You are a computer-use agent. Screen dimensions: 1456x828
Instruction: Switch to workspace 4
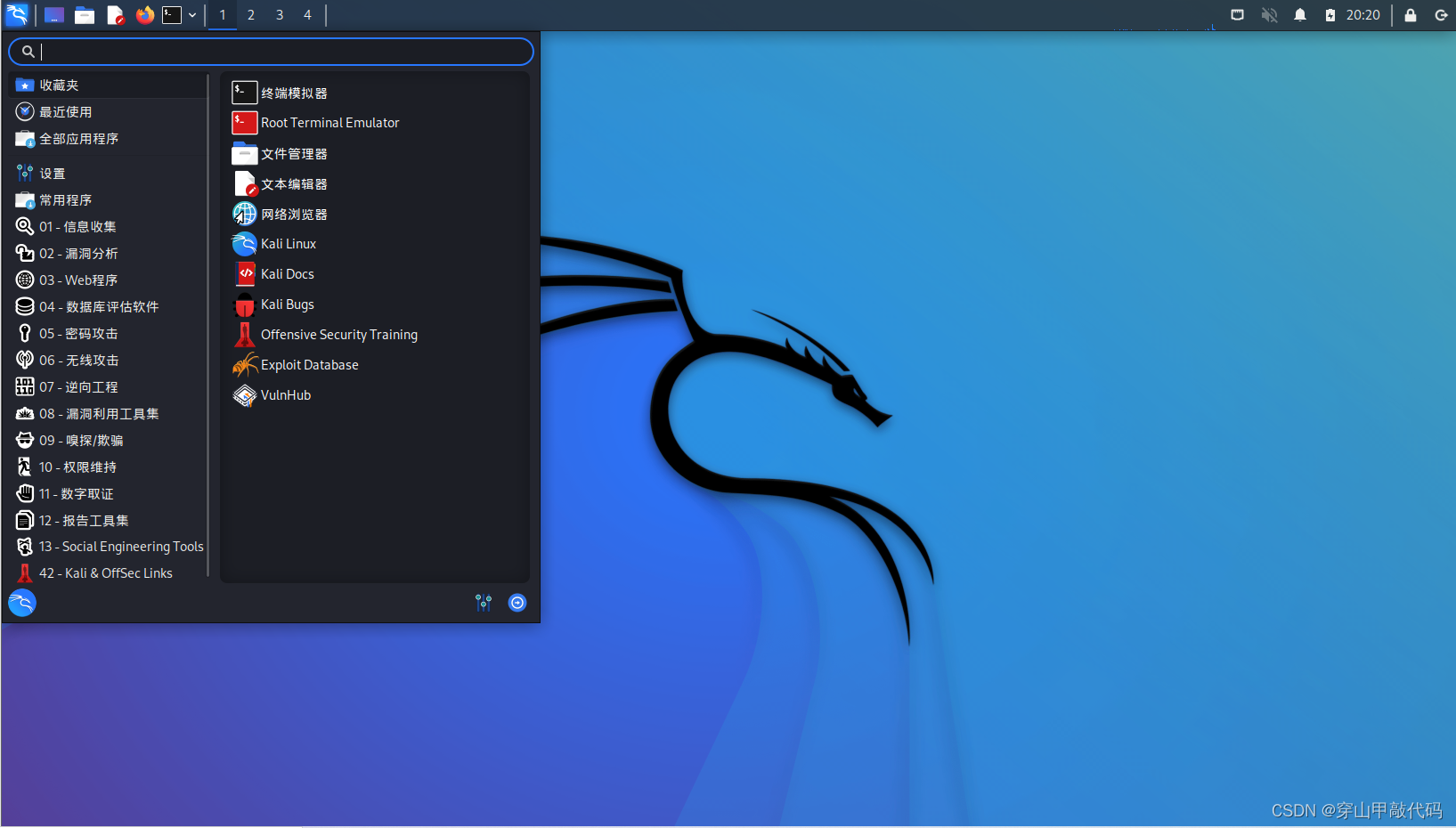[307, 15]
